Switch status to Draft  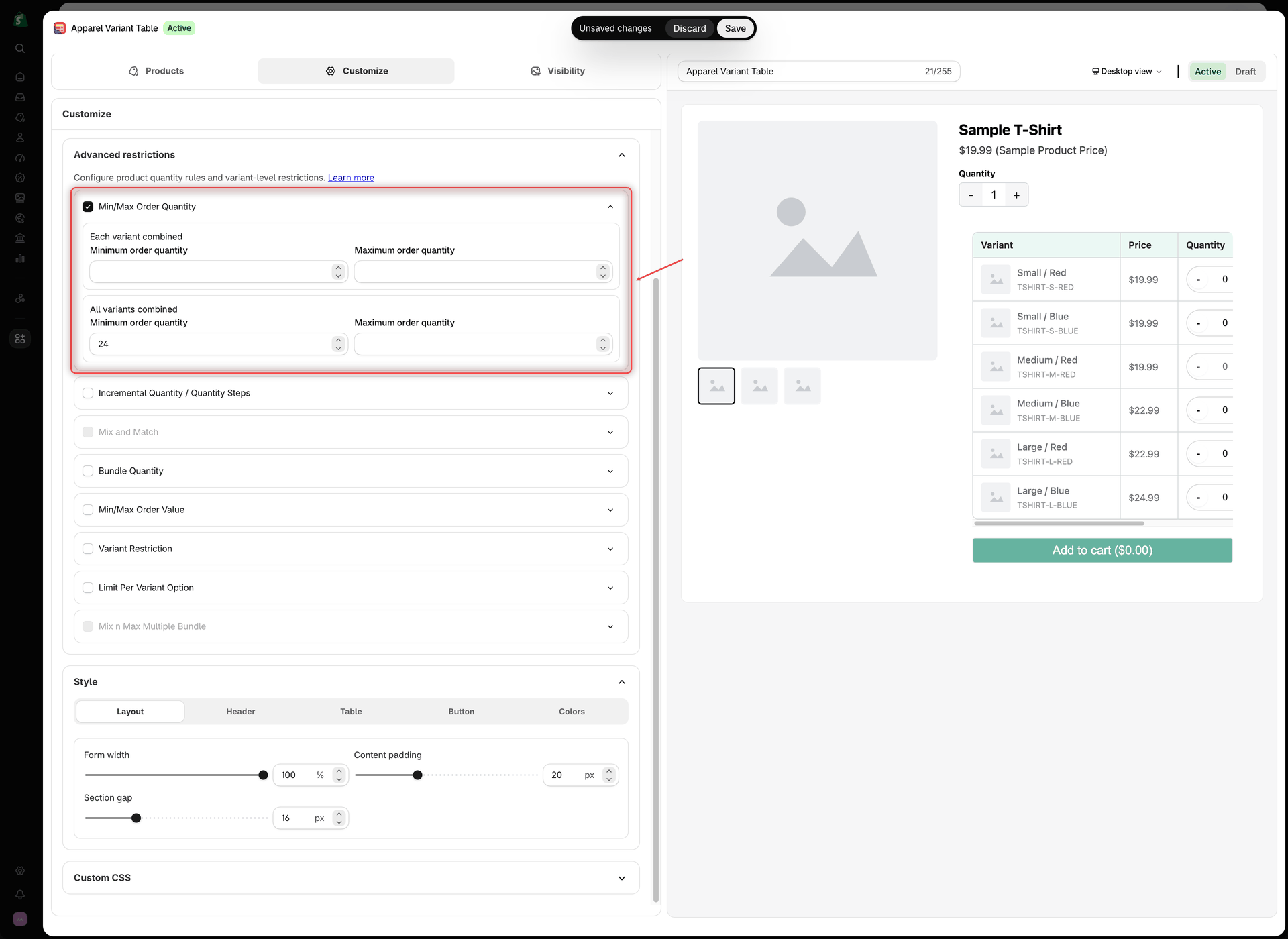(x=1245, y=72)
